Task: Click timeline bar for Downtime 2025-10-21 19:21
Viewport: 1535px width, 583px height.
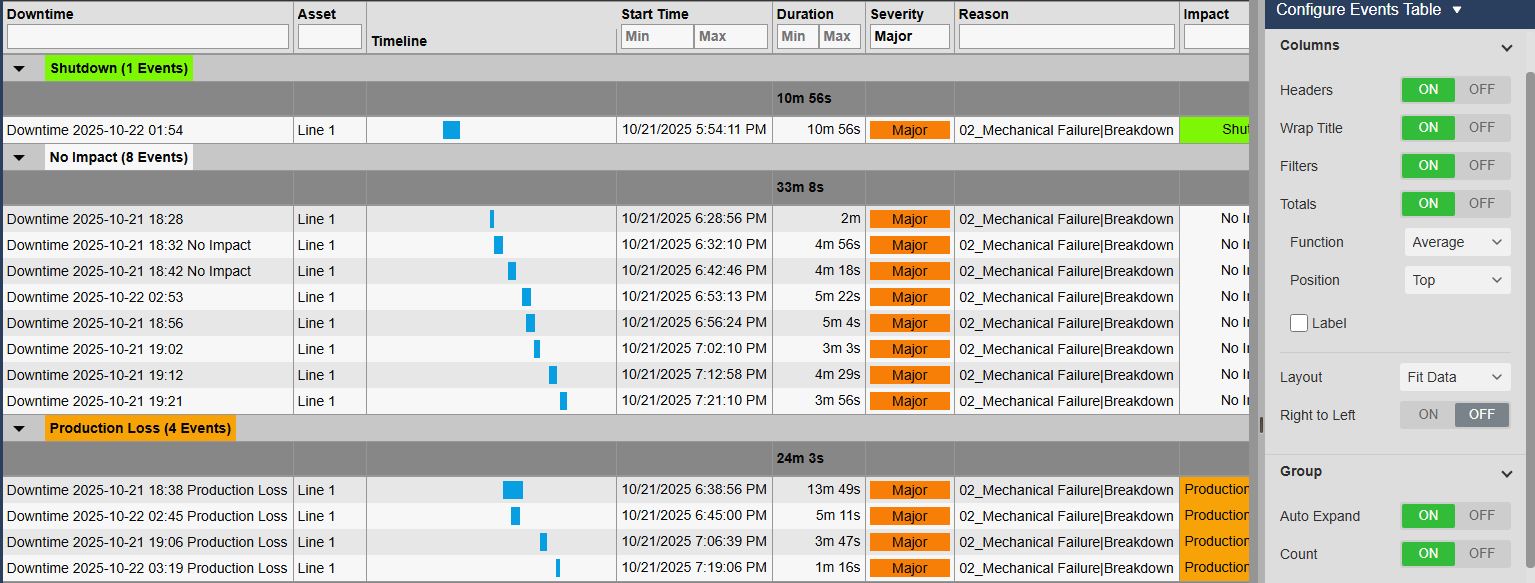Action: point(563,401)
